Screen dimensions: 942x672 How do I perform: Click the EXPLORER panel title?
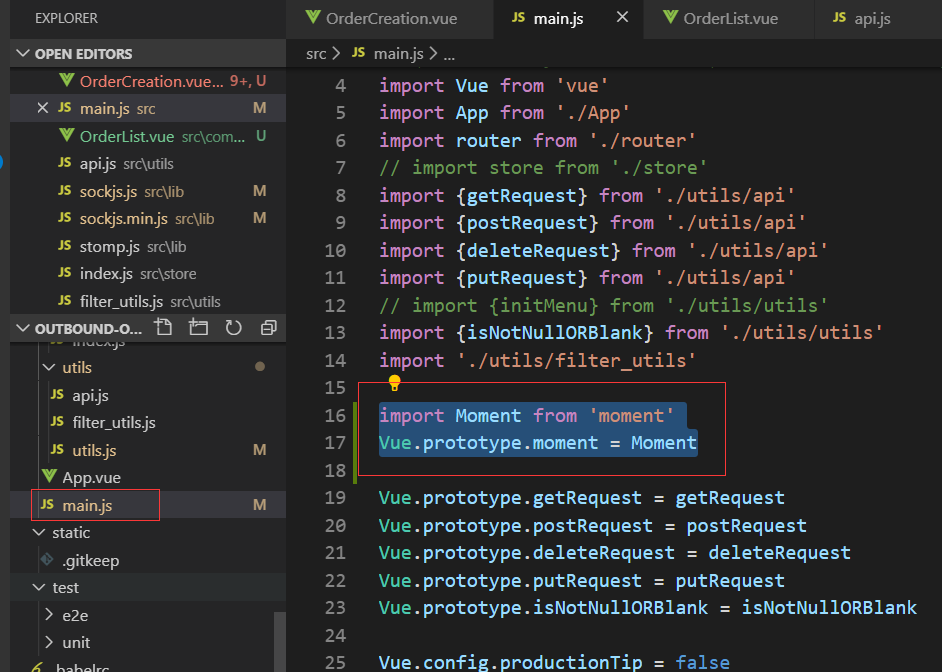[66, 18]
